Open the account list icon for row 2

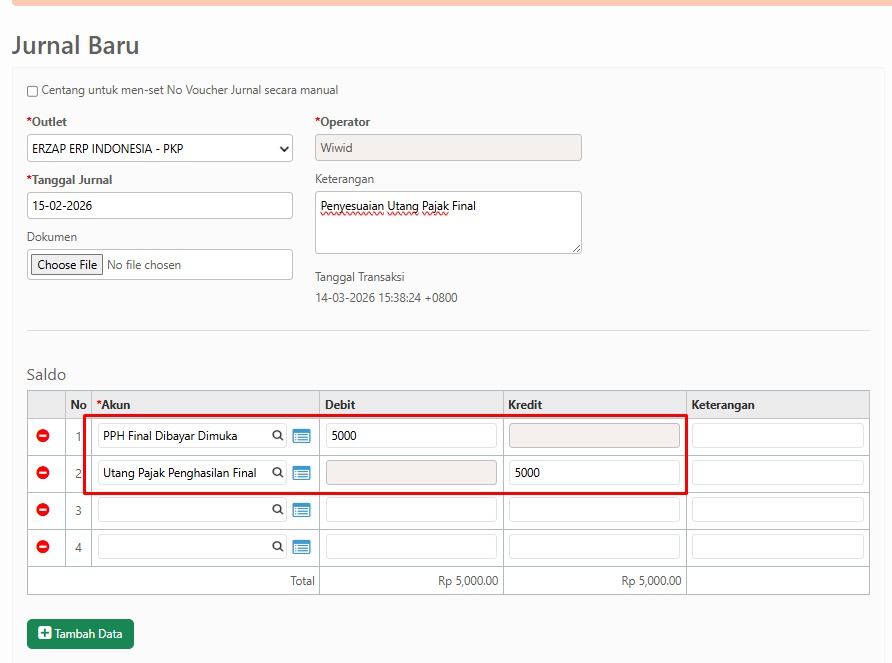coord(301,473)
